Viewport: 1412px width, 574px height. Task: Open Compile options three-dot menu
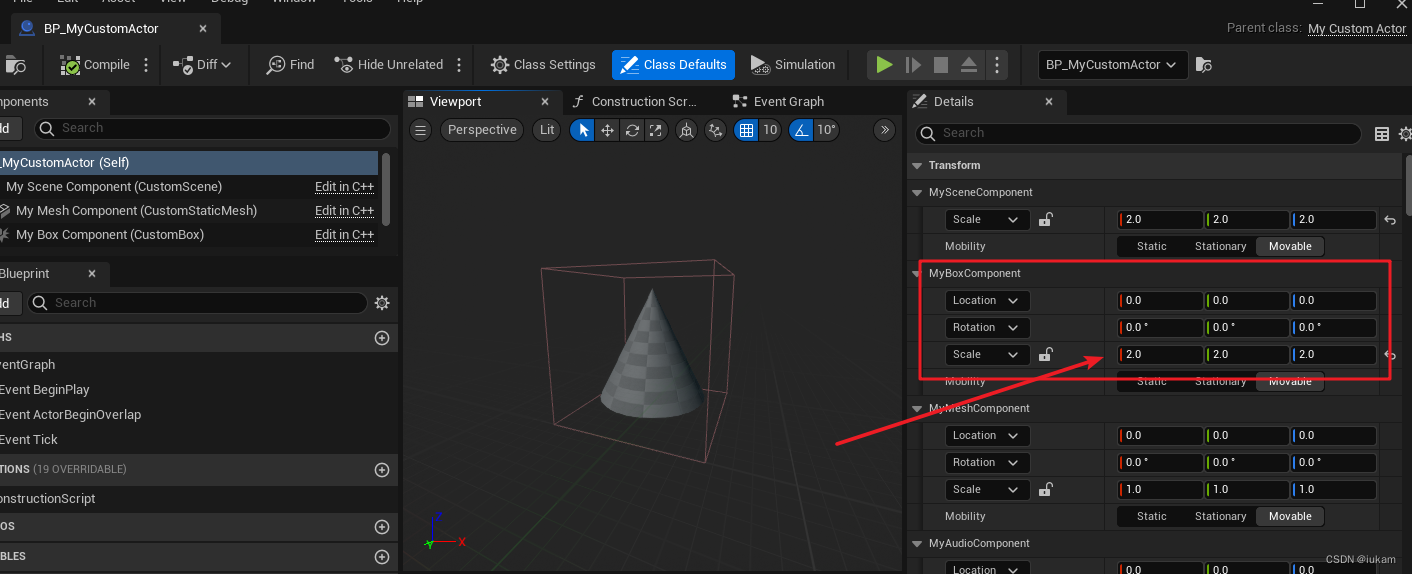tap(146, 65)
